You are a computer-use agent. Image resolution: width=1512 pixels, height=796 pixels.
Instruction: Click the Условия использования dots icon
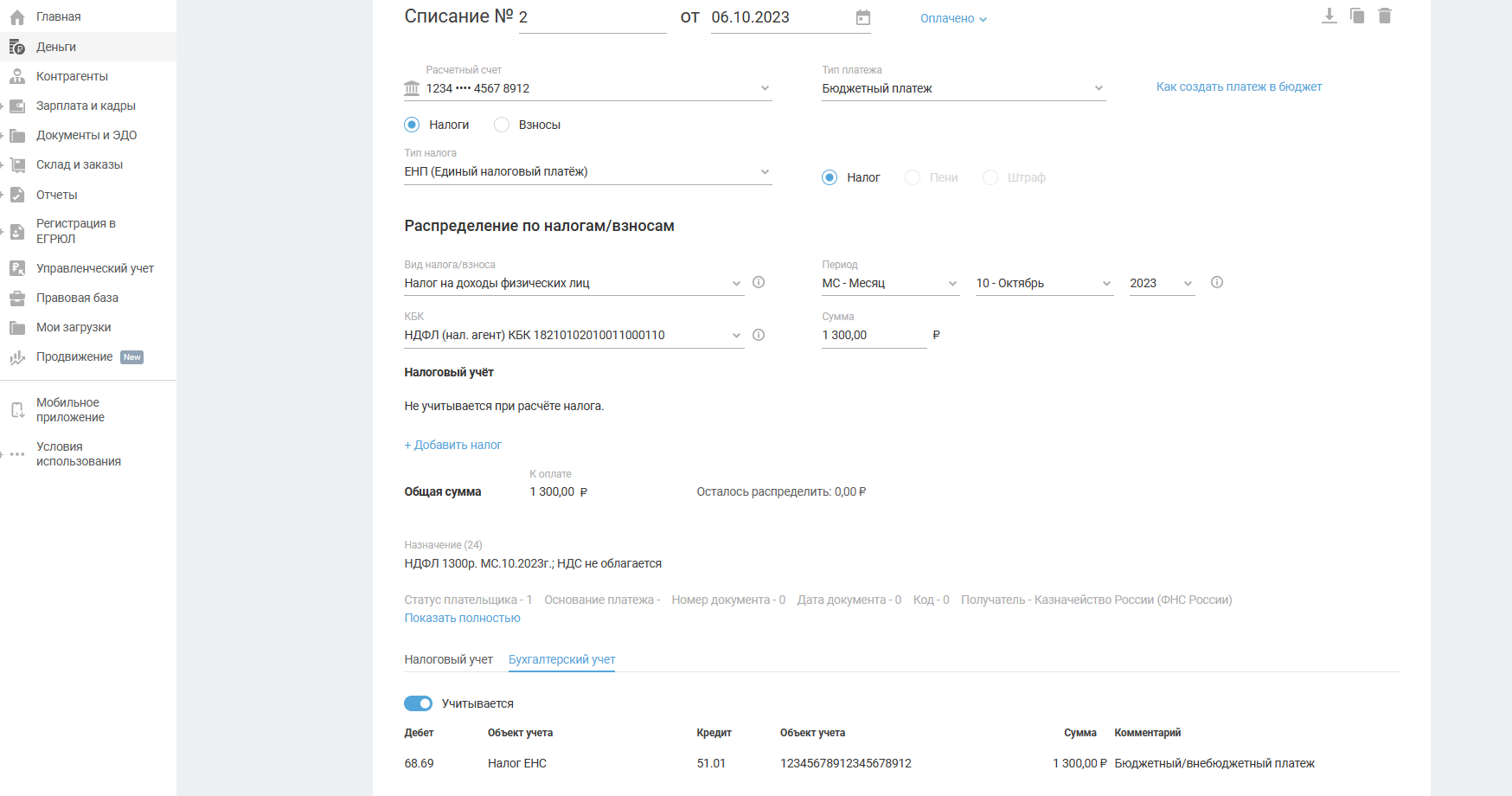coord(17,454)
